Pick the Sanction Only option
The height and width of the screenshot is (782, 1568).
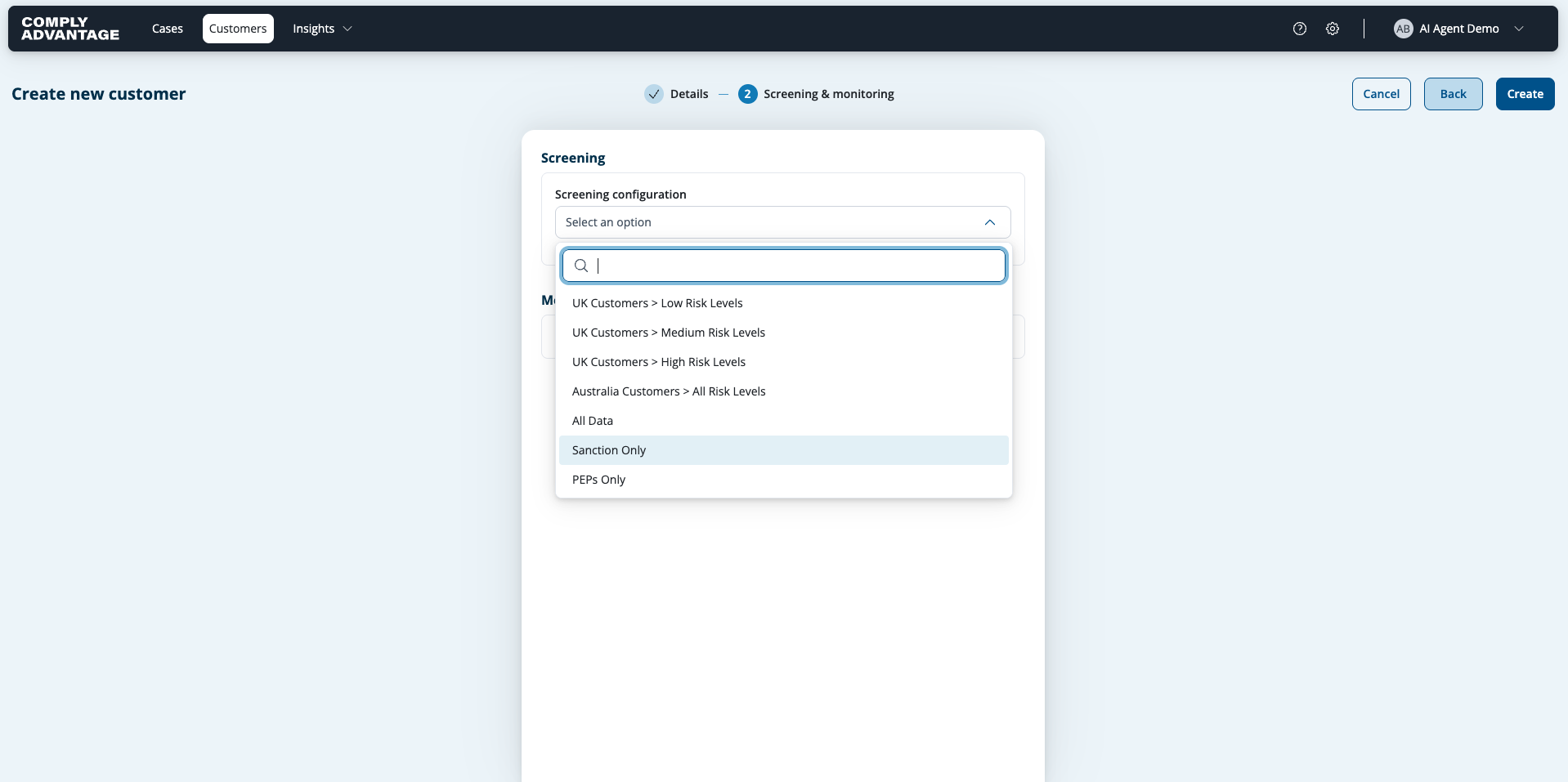[783, 450]
